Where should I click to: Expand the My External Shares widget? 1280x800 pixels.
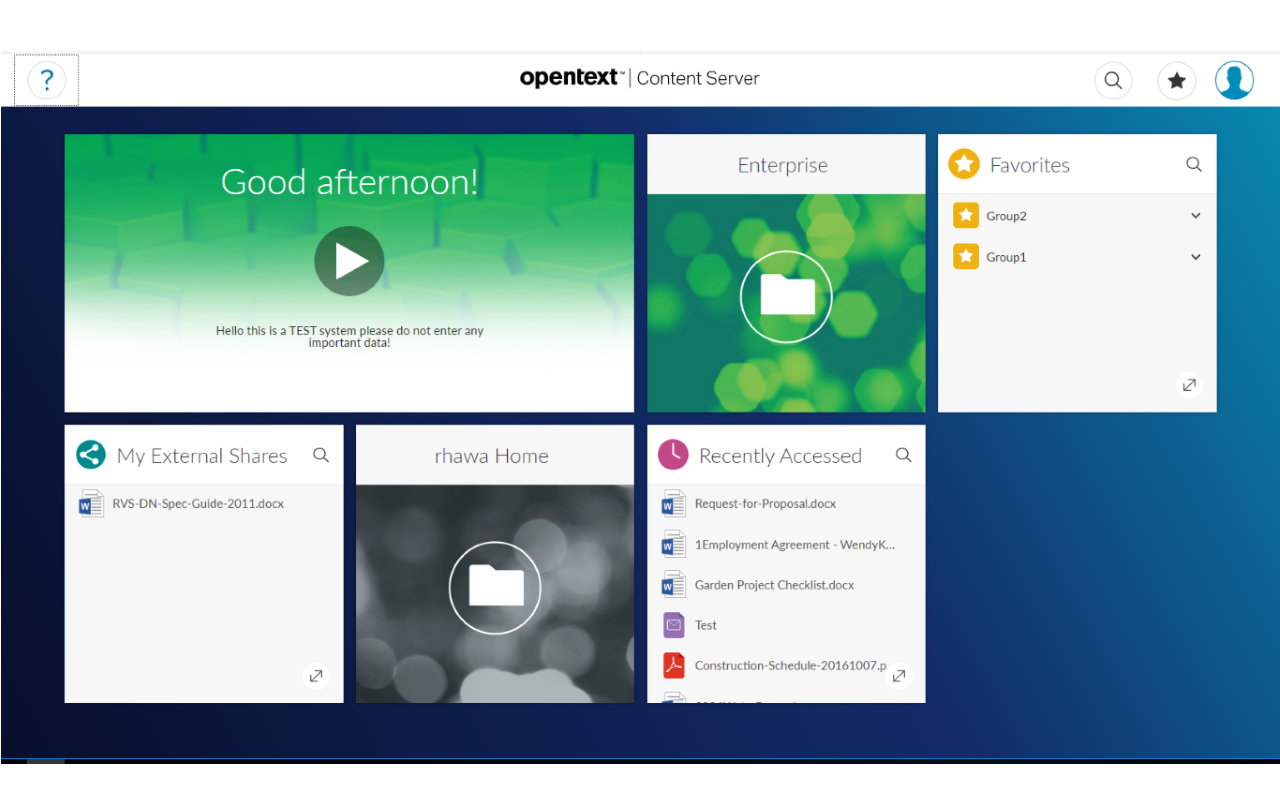(316, 675)
